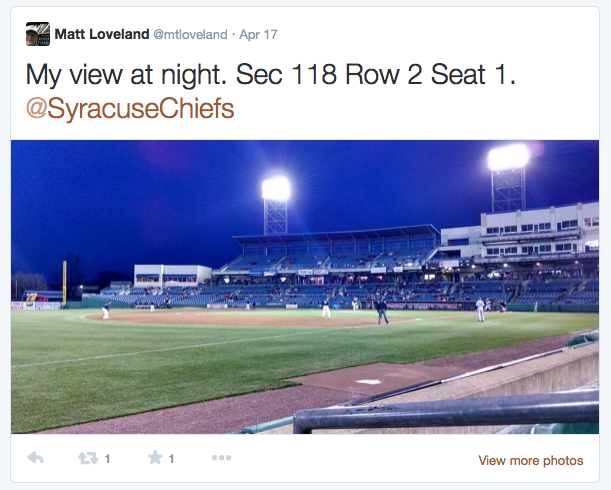Image resolution: width=611 pixels, height=490 pixels.
Task: Favorite the tweet with the star icon
Action: coord(155,459)
